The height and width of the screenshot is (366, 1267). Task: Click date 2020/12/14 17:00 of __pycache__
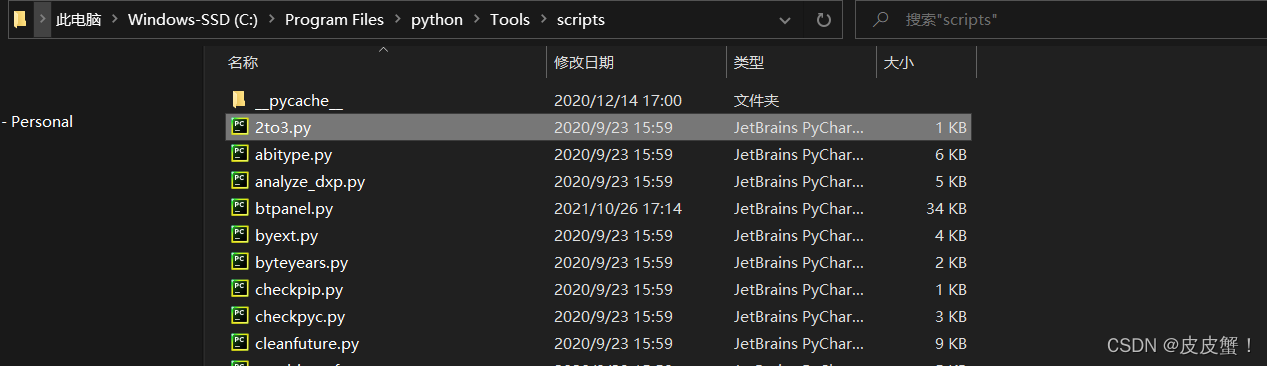[618, 101]
